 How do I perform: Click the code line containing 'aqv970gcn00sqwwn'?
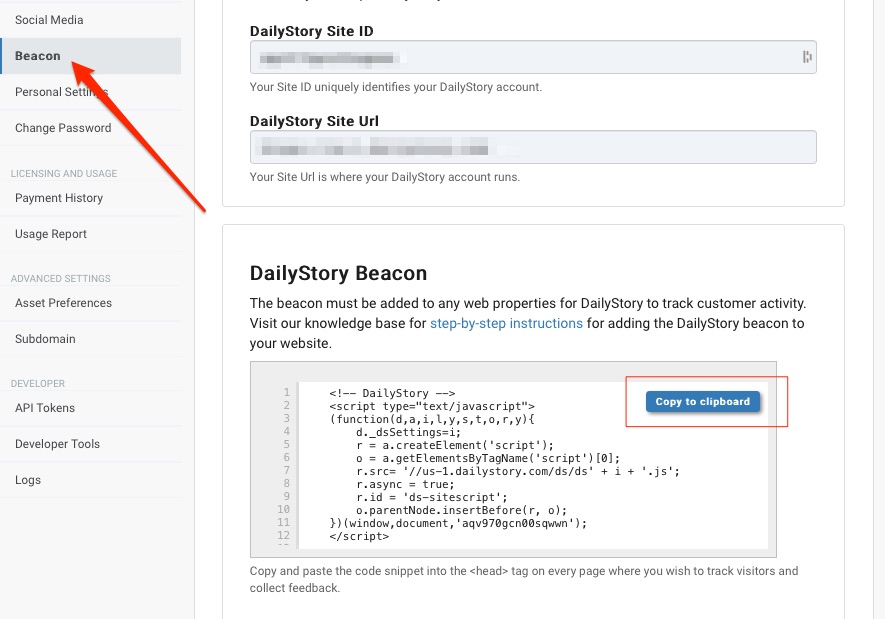458,523
